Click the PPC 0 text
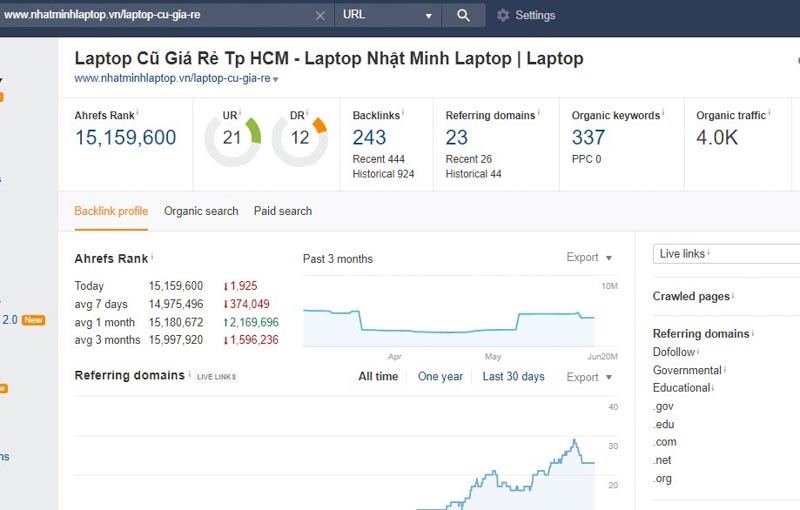Viewport: 800px width, 510px height. click(586, 159)
